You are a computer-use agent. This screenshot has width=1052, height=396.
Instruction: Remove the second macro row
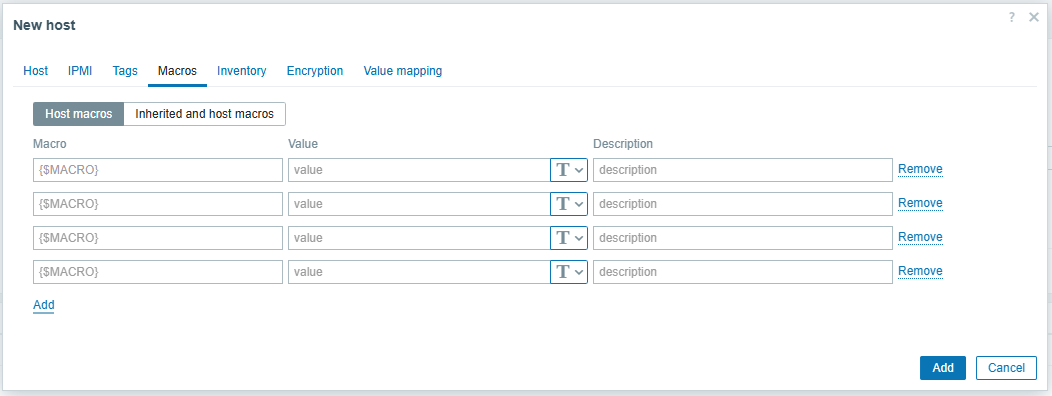920,203
